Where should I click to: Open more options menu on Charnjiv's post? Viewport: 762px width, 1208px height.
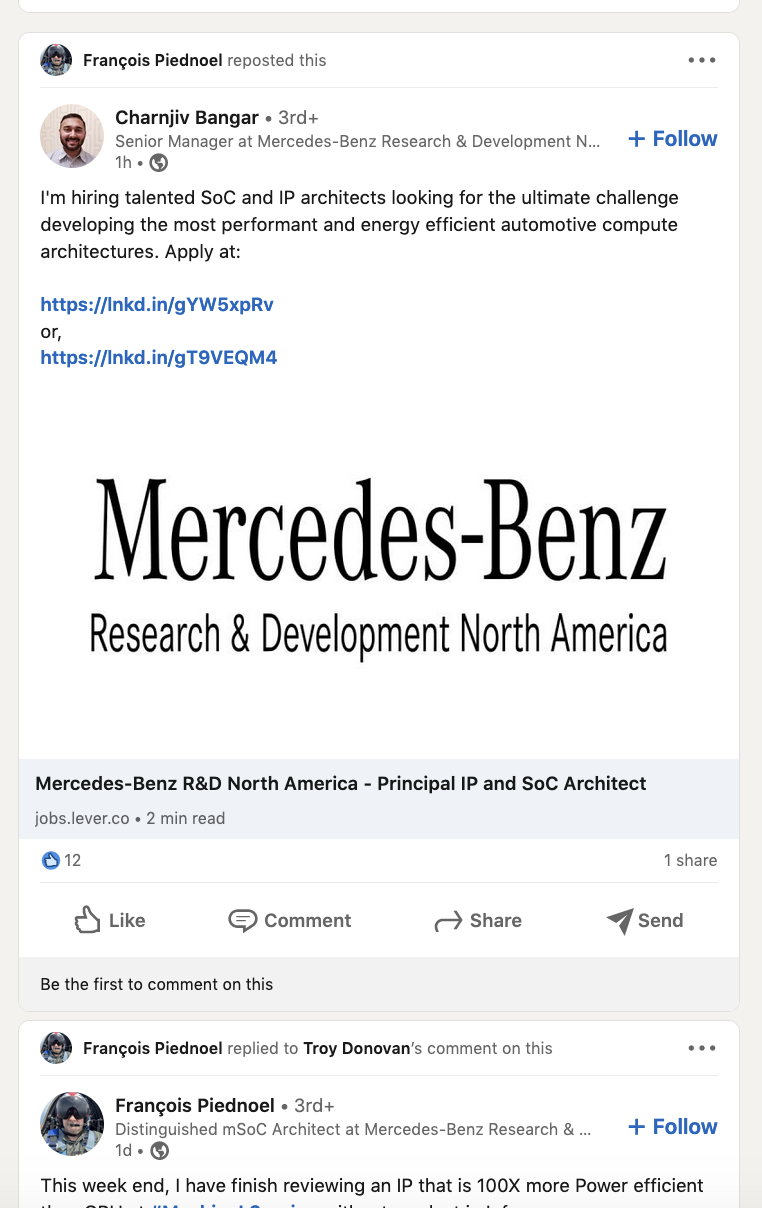[x=702, y=60]
